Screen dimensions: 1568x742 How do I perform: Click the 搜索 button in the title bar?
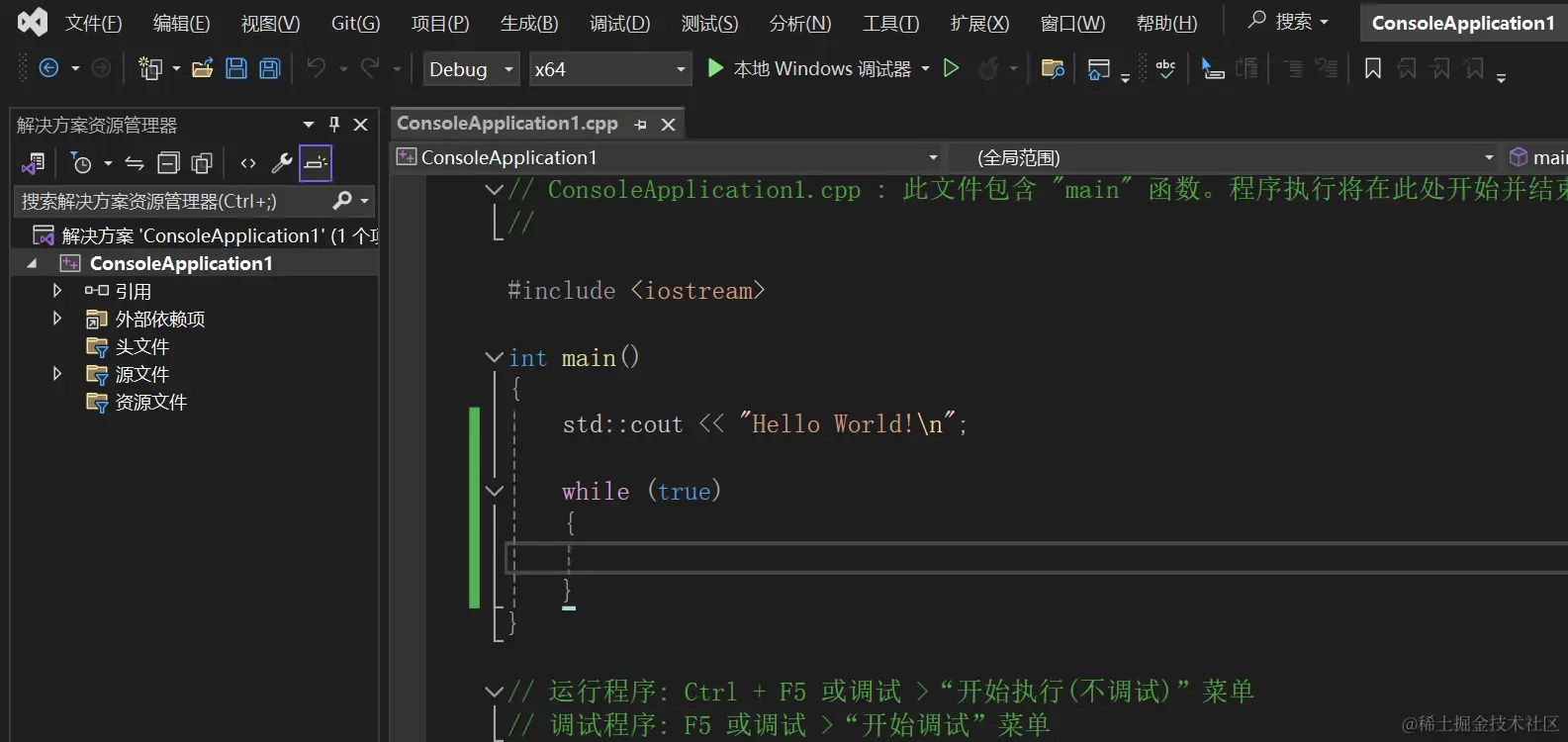tap(1288, 21)
